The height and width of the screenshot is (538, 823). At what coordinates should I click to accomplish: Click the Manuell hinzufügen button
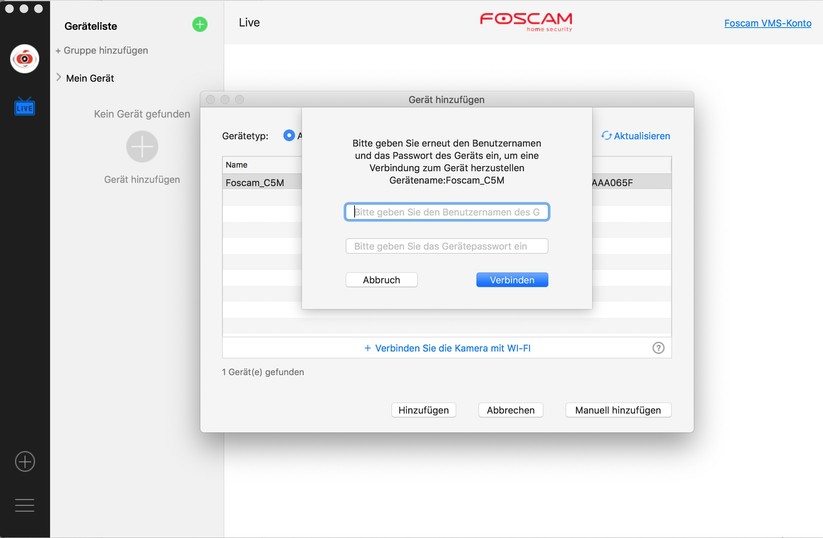[x=618, y=410]
